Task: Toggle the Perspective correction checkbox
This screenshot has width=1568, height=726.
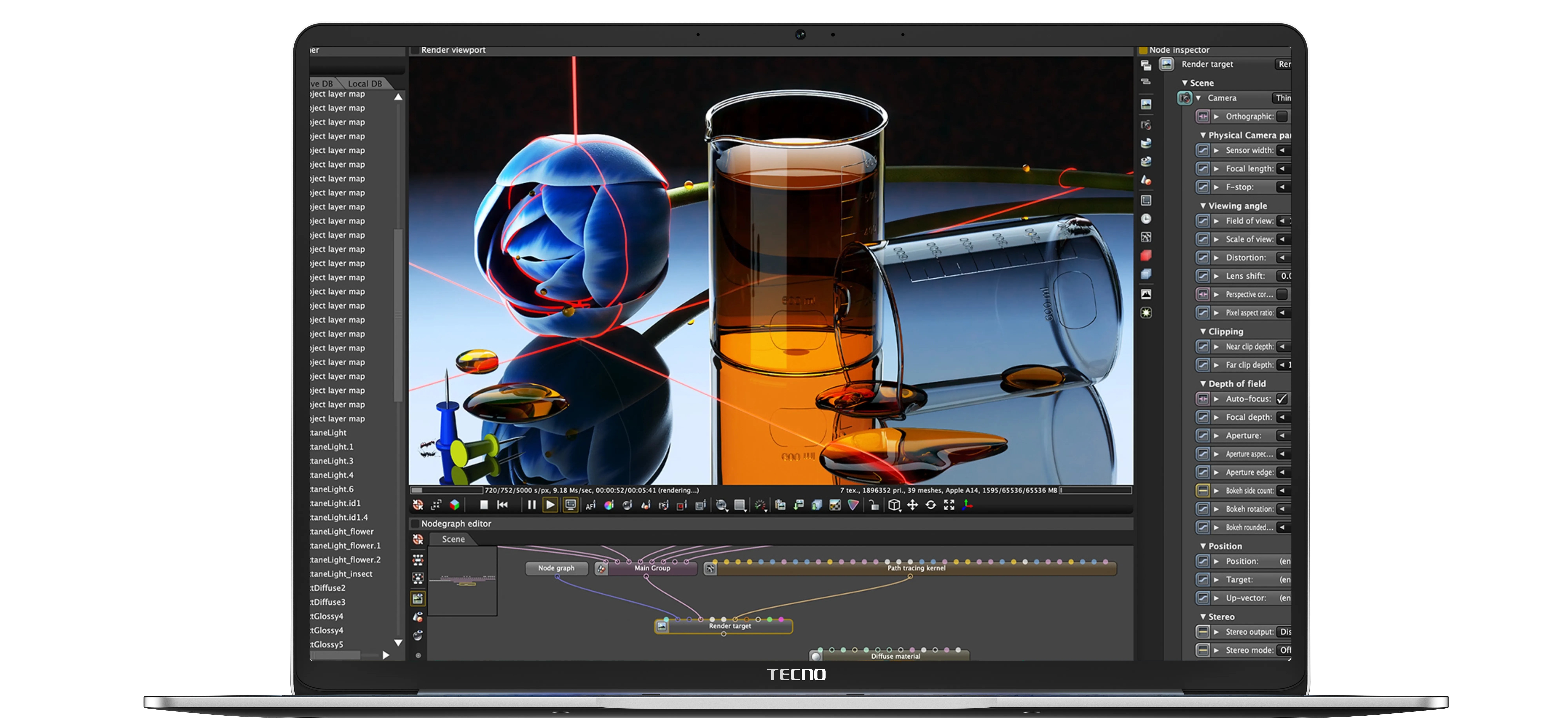Action: coord(1282,295)
